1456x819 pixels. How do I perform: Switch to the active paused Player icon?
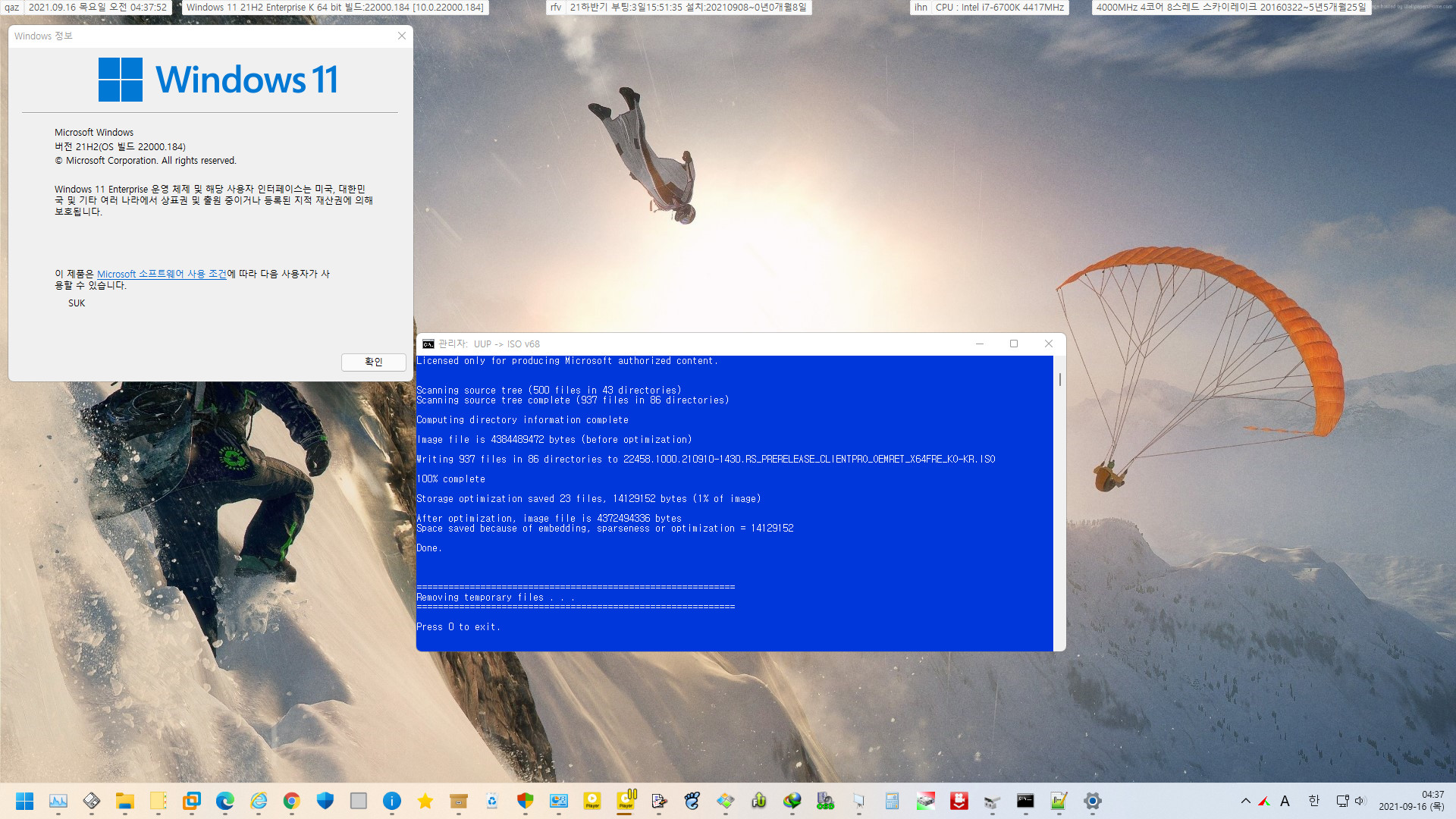(626, 801)
